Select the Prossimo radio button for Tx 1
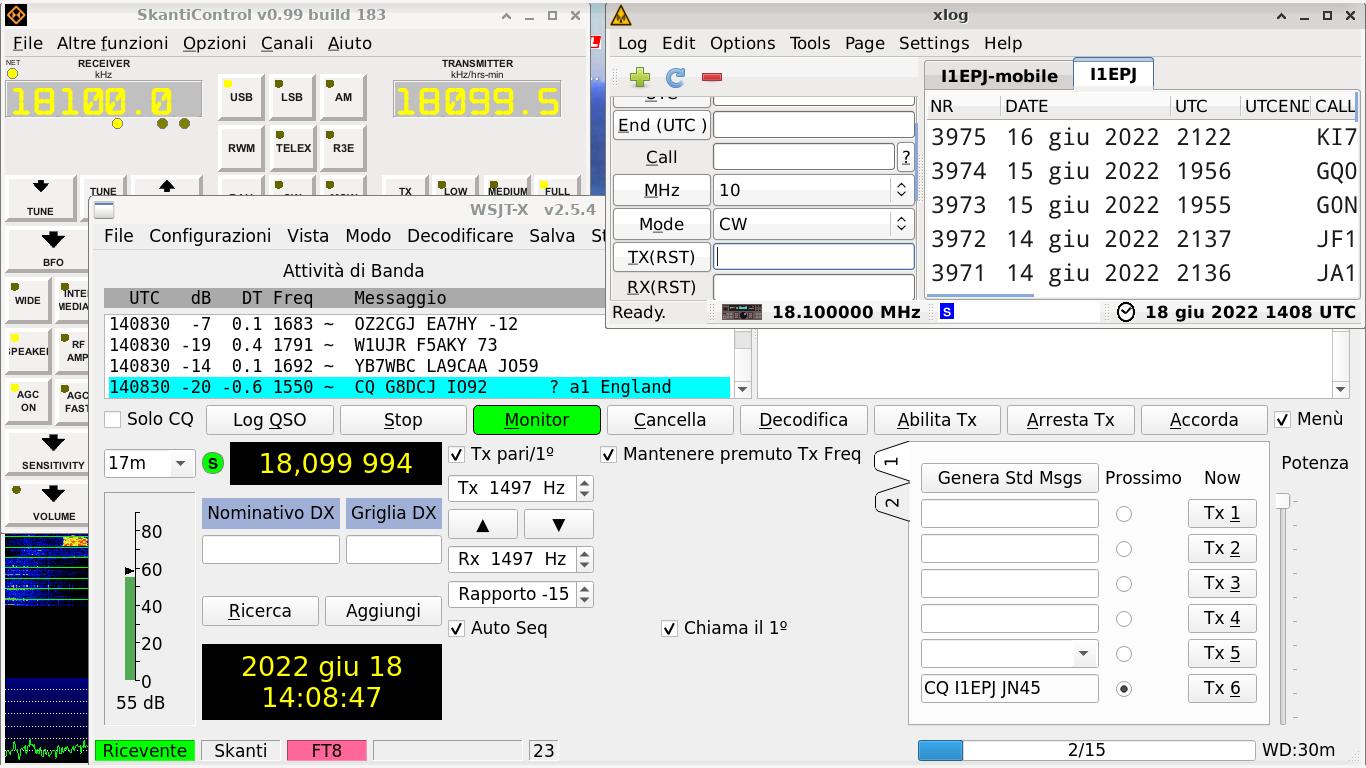 tap(1124, 514)
